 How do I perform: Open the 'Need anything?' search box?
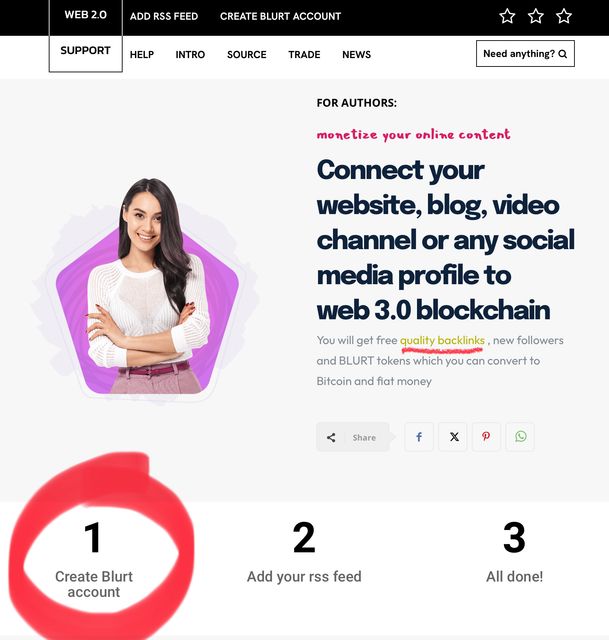pos(525,54)
